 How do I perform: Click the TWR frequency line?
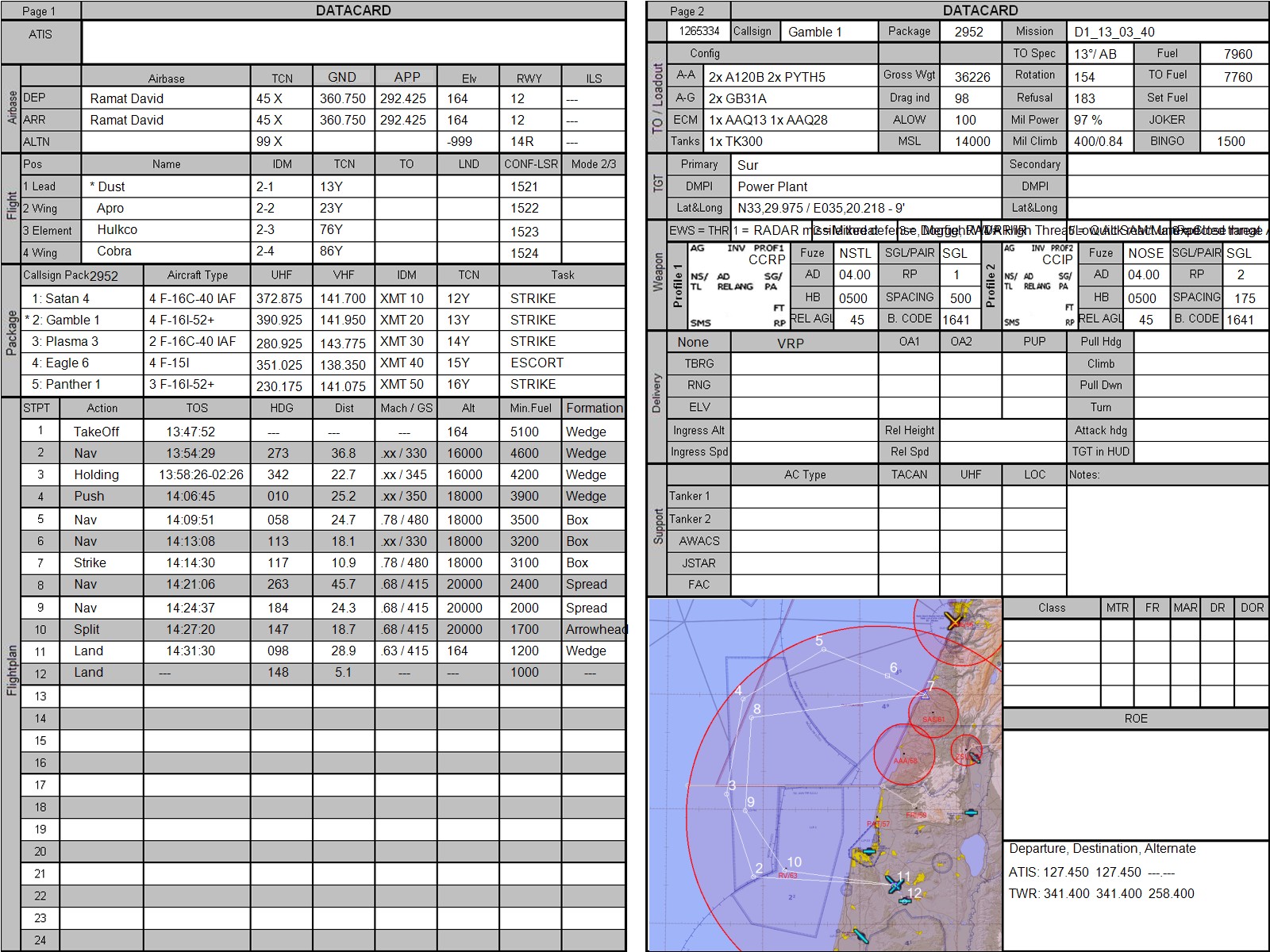[x=1101, y=893]
